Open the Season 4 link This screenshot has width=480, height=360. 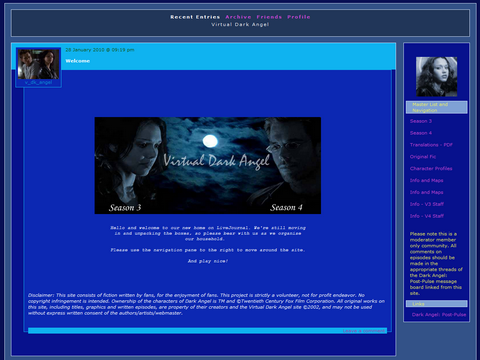[x=421, y=133]
